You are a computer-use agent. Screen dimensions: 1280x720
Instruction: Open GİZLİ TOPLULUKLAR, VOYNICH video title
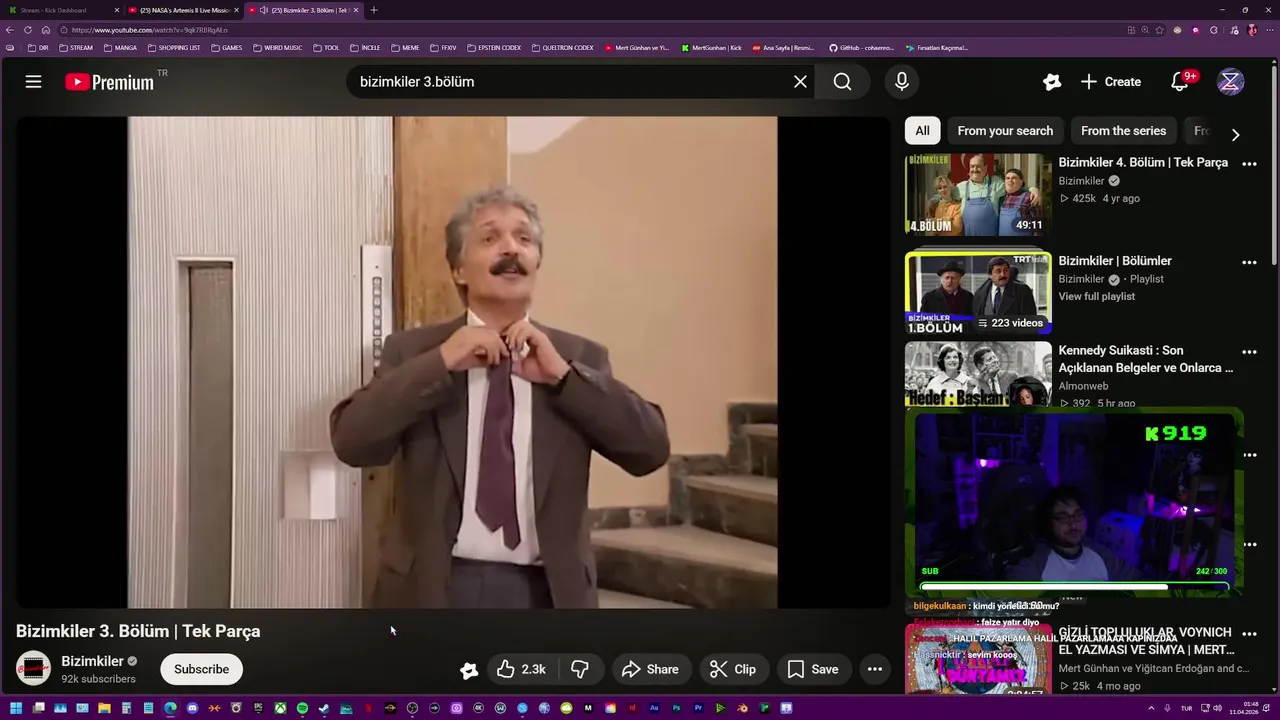click(1145, 641)
